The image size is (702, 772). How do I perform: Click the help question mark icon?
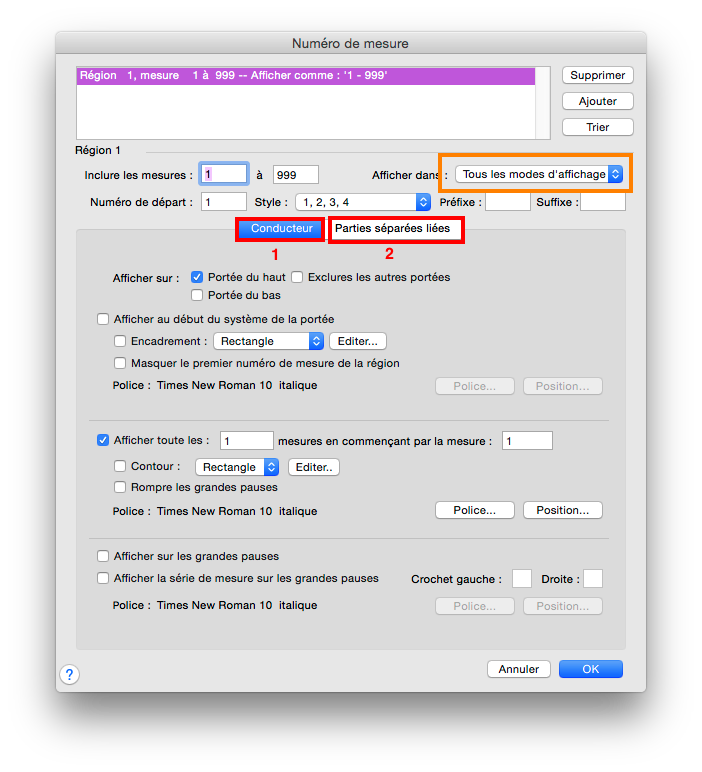[x=69, y=675]
